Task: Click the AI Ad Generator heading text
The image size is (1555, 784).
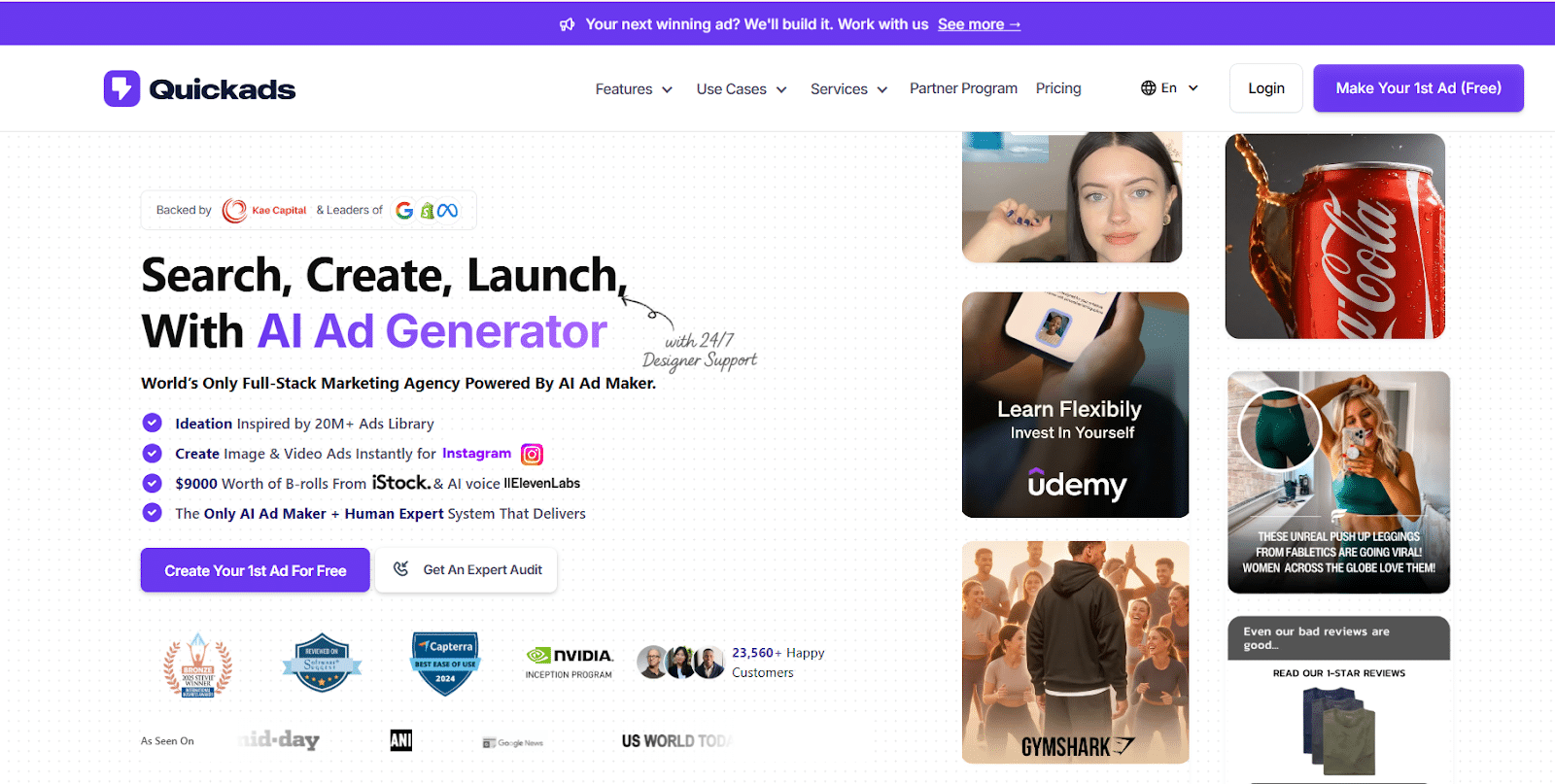Action: tap(432, 331)
